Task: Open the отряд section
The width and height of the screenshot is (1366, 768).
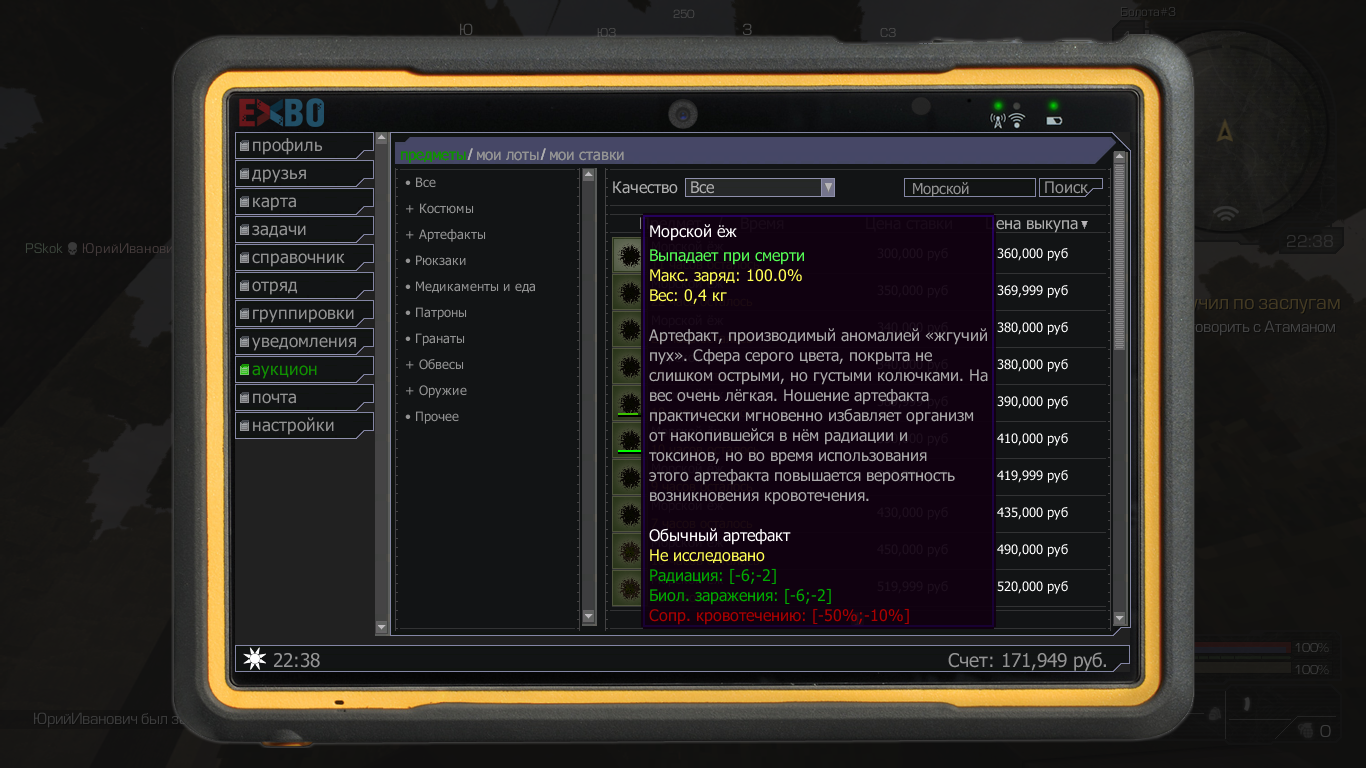Action: coord(304,285)
